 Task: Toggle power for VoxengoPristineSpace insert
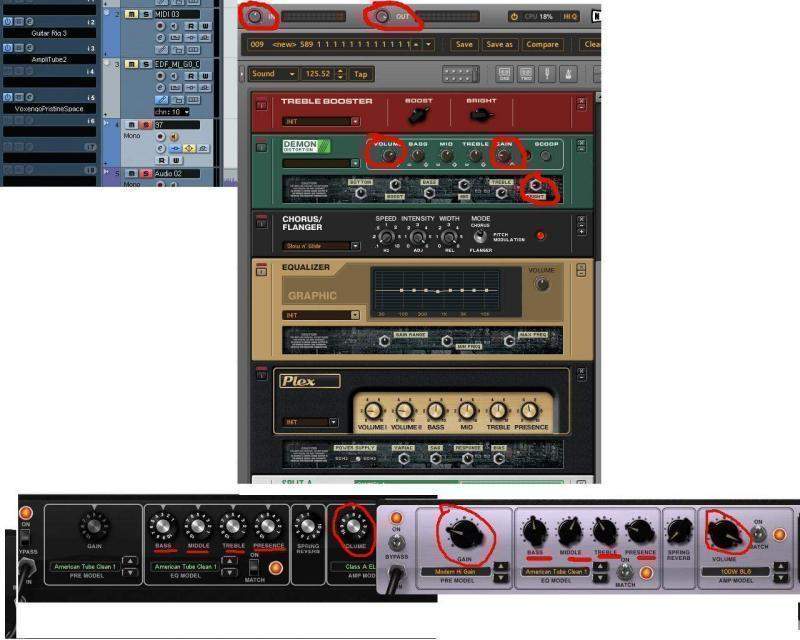8,97
